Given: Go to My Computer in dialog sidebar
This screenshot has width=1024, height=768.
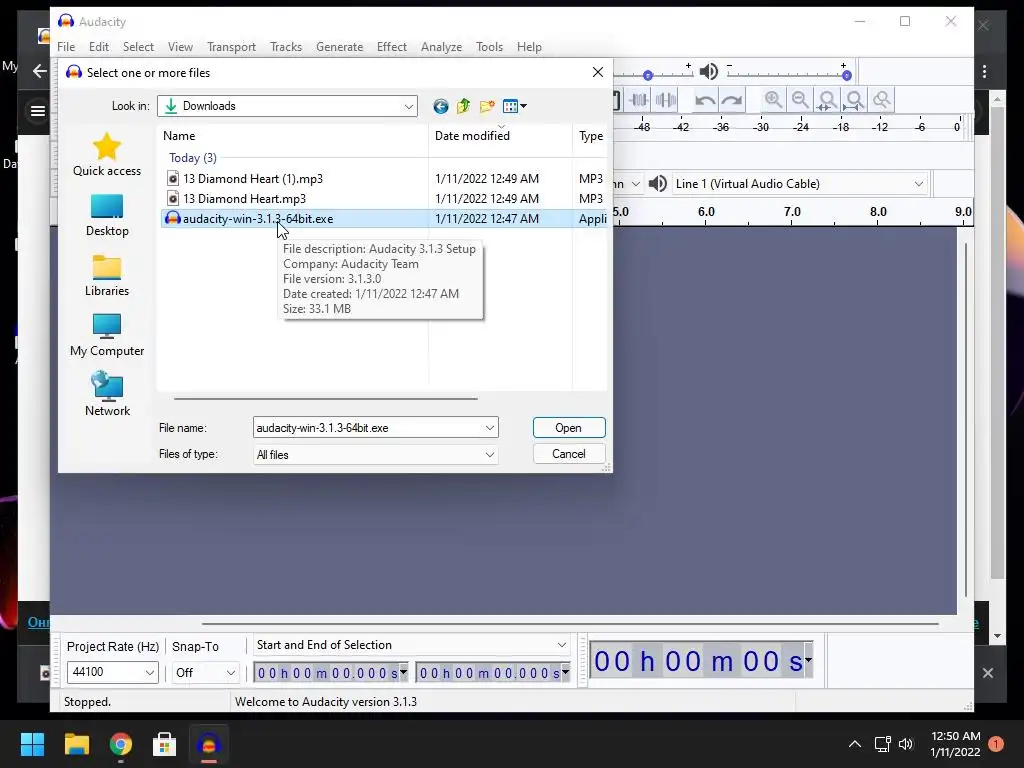Looking at the screenshot, I should tap(107, 336).
